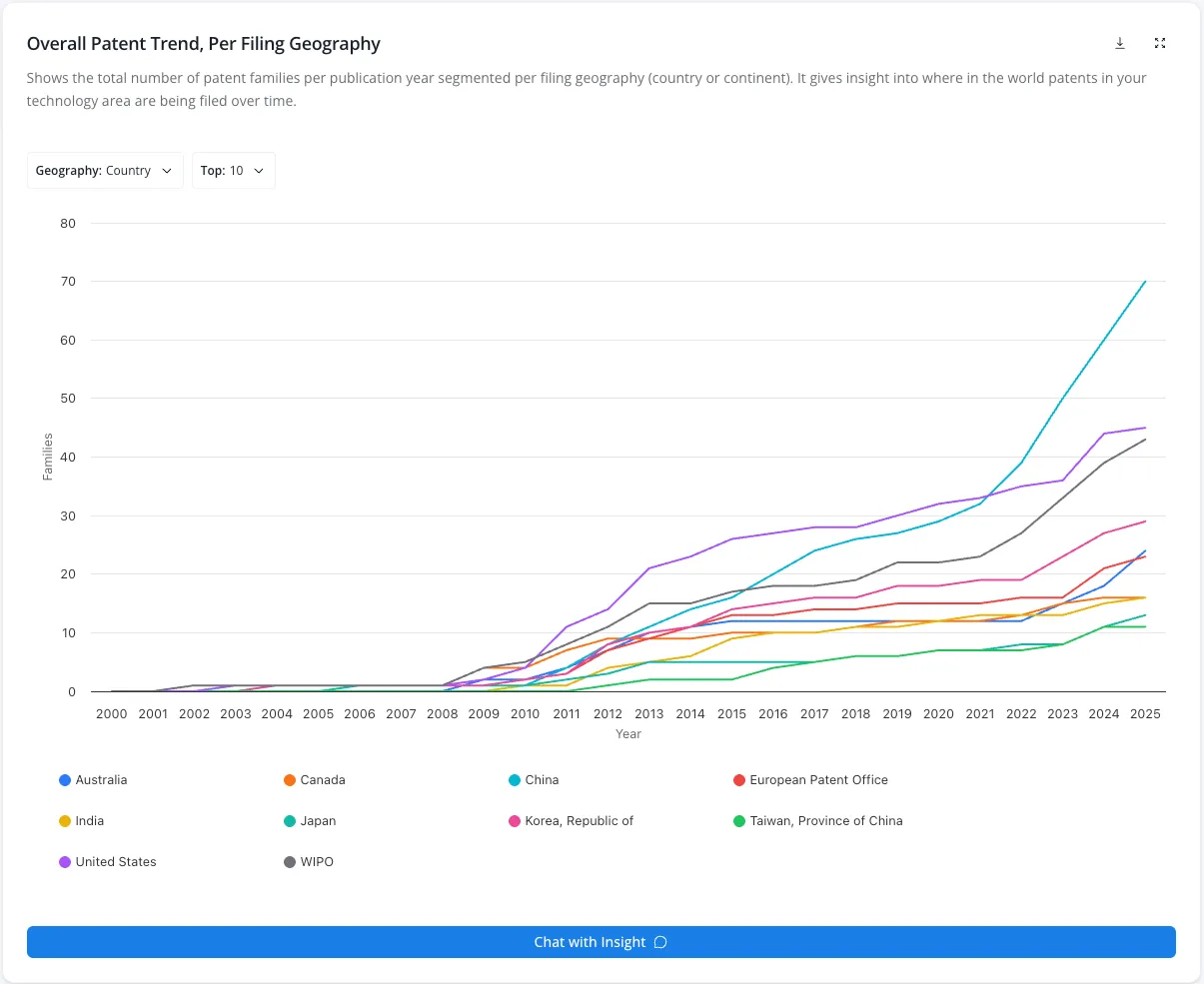Download the patent trend chart
The width and height of the screenshot is (1204, 984).
1120,43
